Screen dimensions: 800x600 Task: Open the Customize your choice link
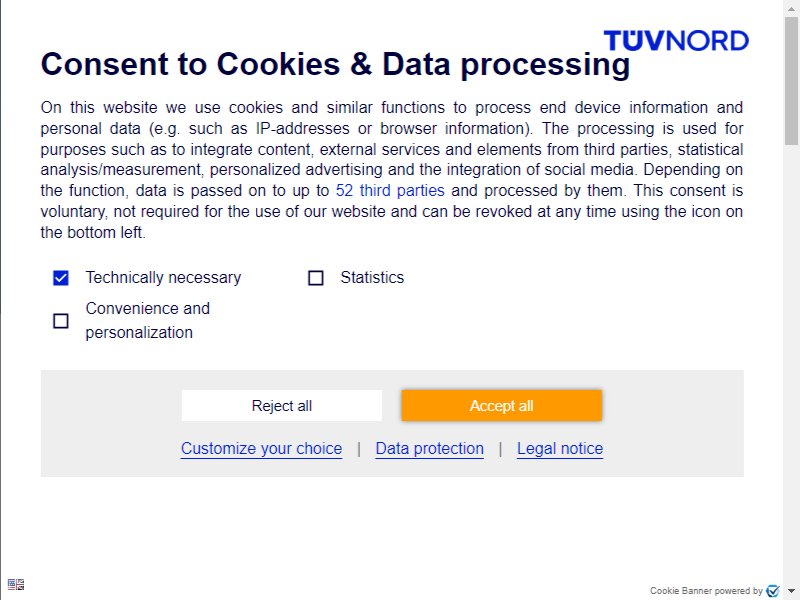261,448
